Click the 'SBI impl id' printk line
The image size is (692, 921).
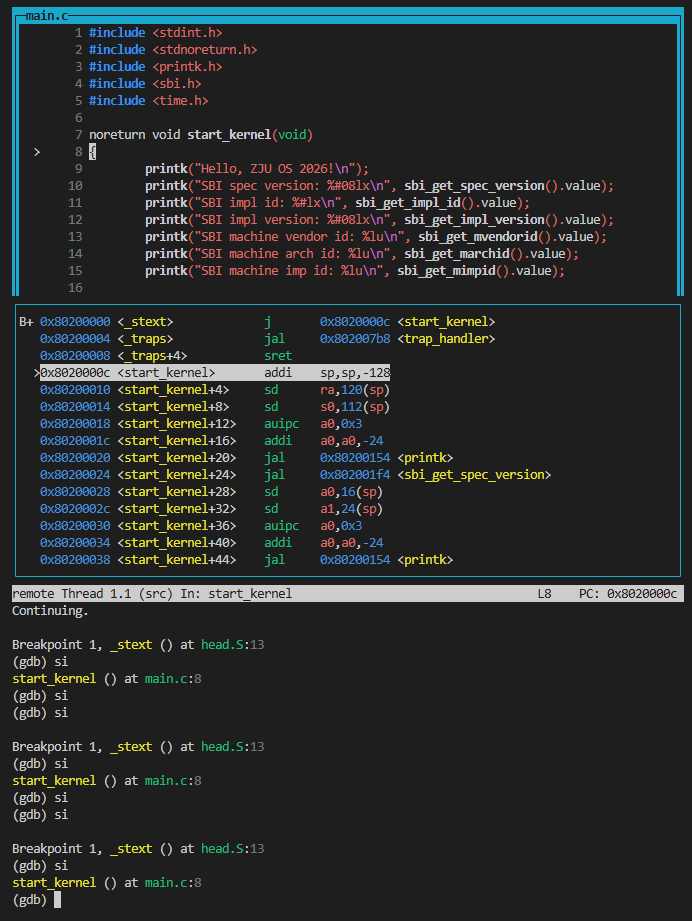pos(337,203)
